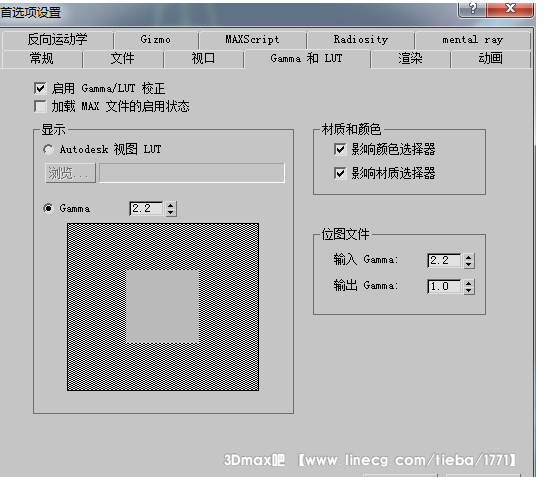Toggle 影响材质选择器 checkbox
The image size is (545, 477).
coord(340,173)
